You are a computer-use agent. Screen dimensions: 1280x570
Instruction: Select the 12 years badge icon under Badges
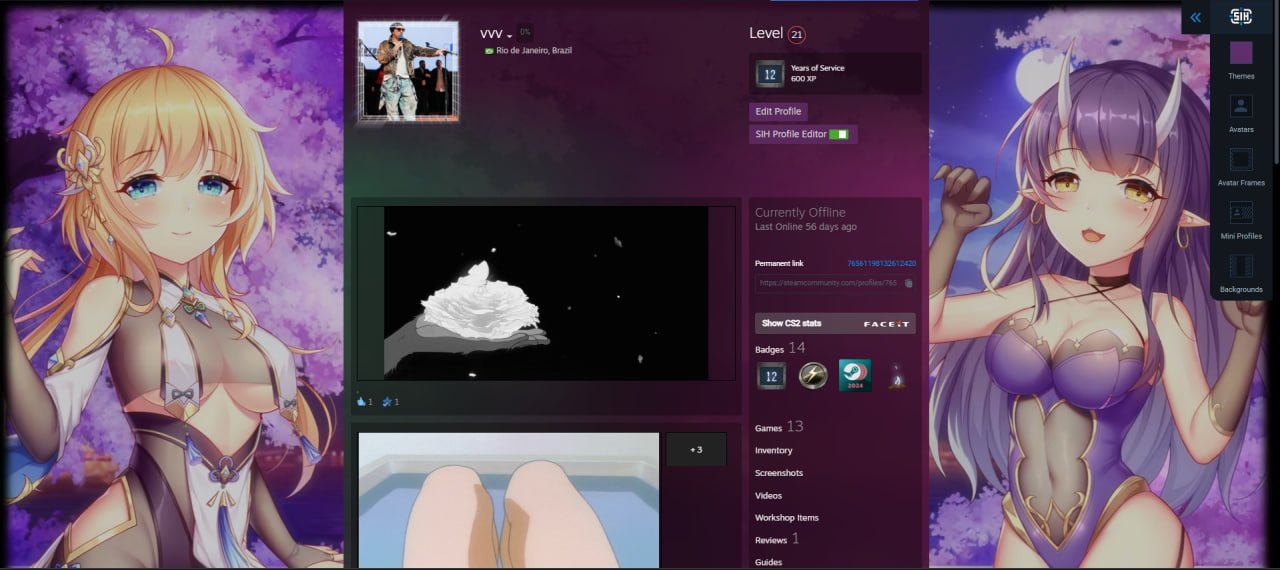coord(771,376)
